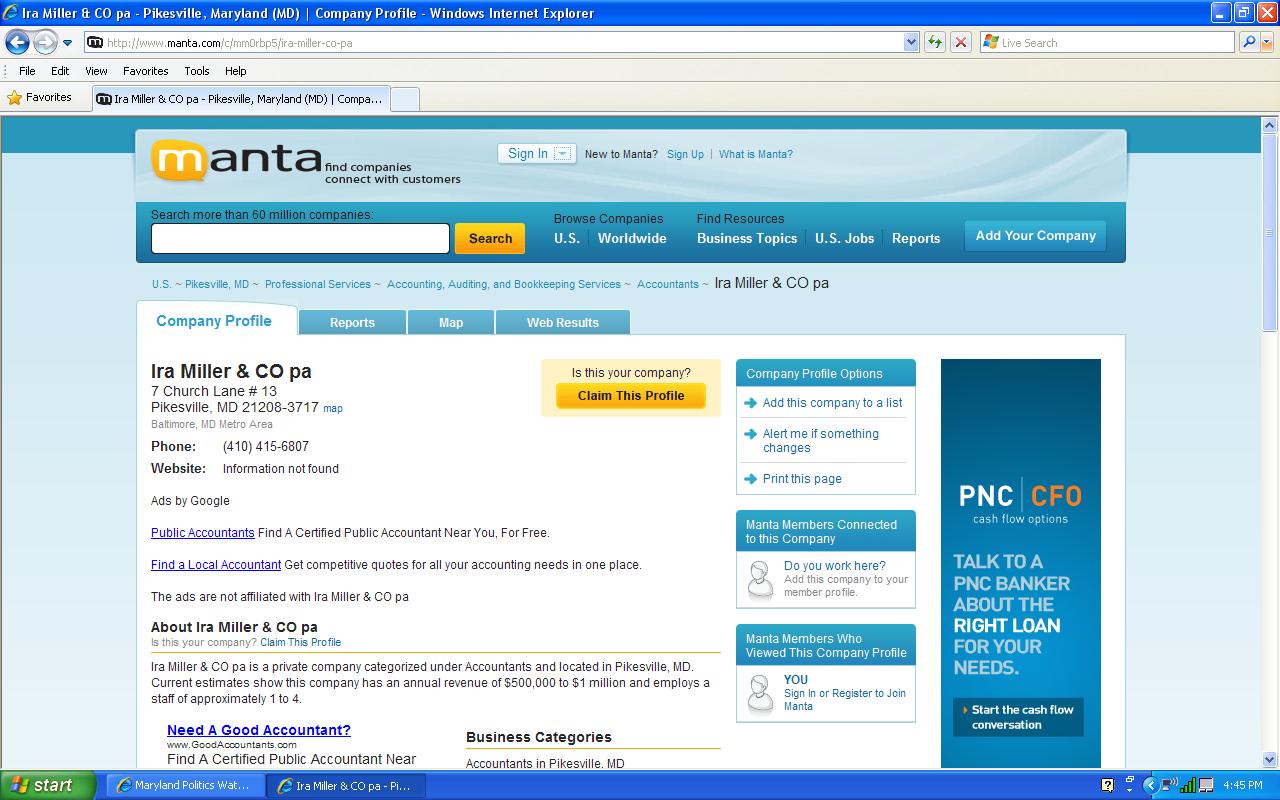Switch to the Reports tab
Image resolution: width=1280 pixels, height=800 pixels.
(x=352, y=322)
